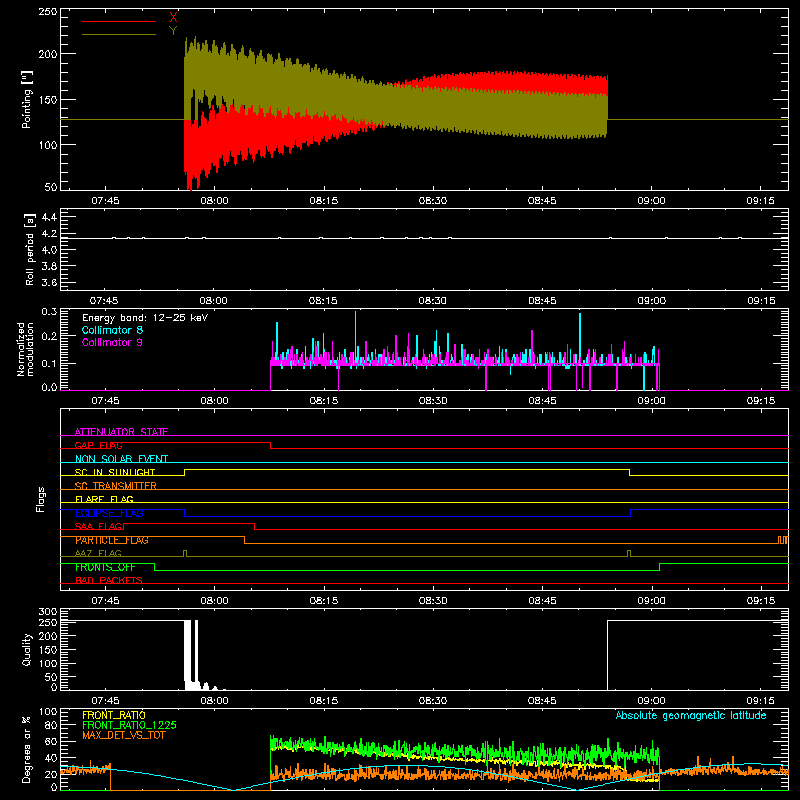The width and height of the screenshot is (800, 800).
Task: Click the 150 tick on the Quality axis
Action: 48,649
